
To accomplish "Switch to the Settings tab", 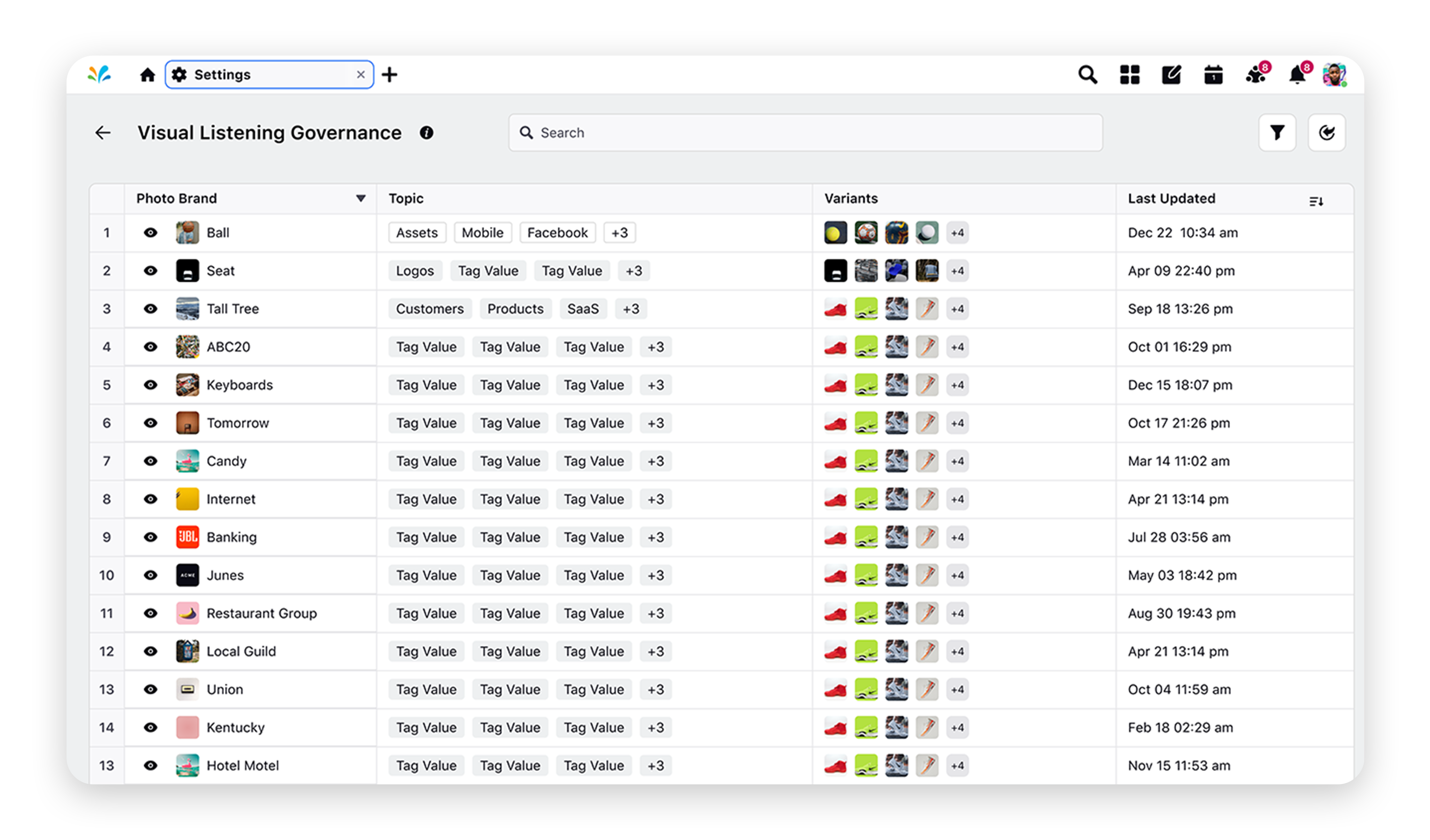I will pos(238,74).
